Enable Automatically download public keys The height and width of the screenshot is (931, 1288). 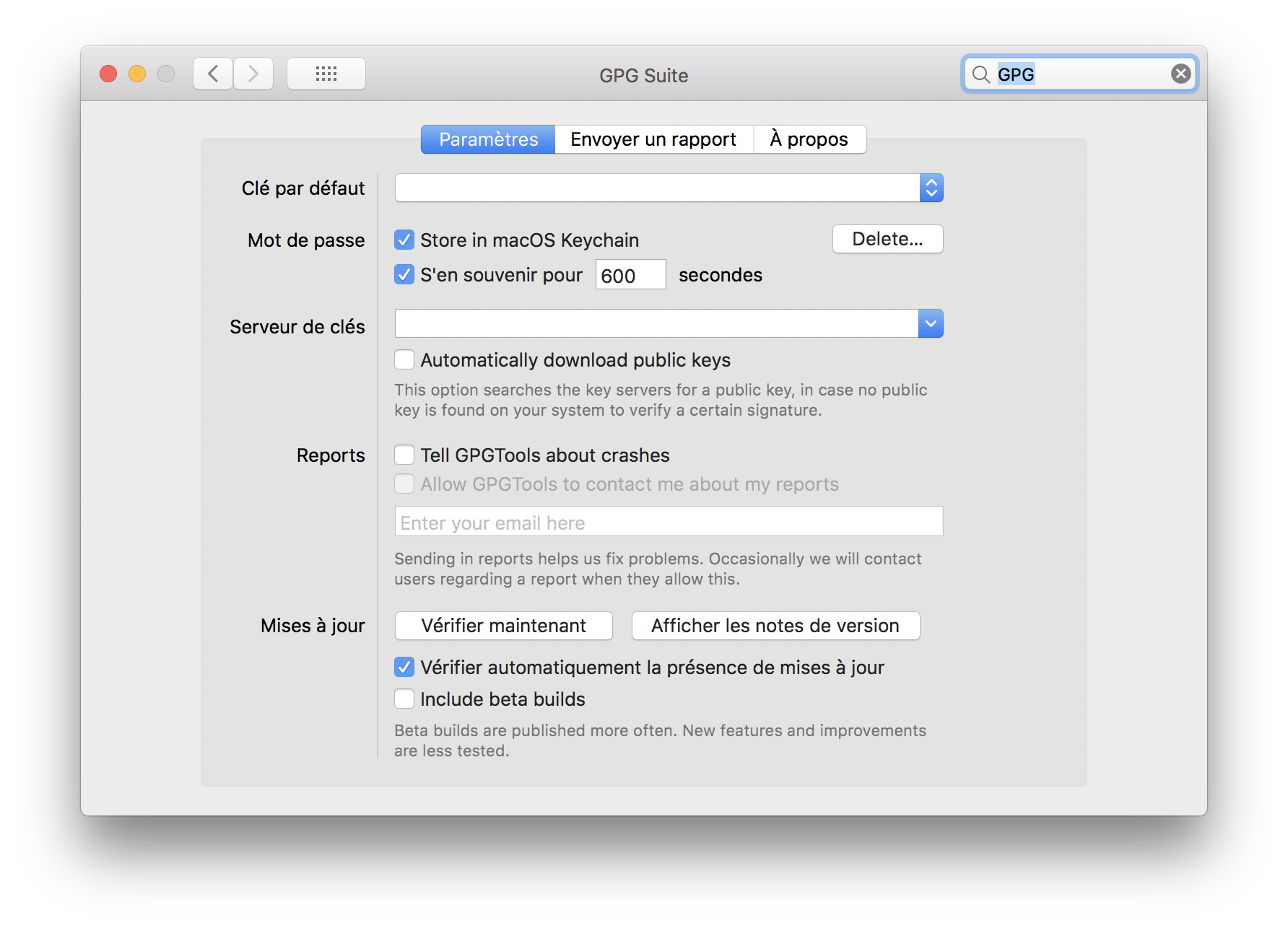coord(404,359)
